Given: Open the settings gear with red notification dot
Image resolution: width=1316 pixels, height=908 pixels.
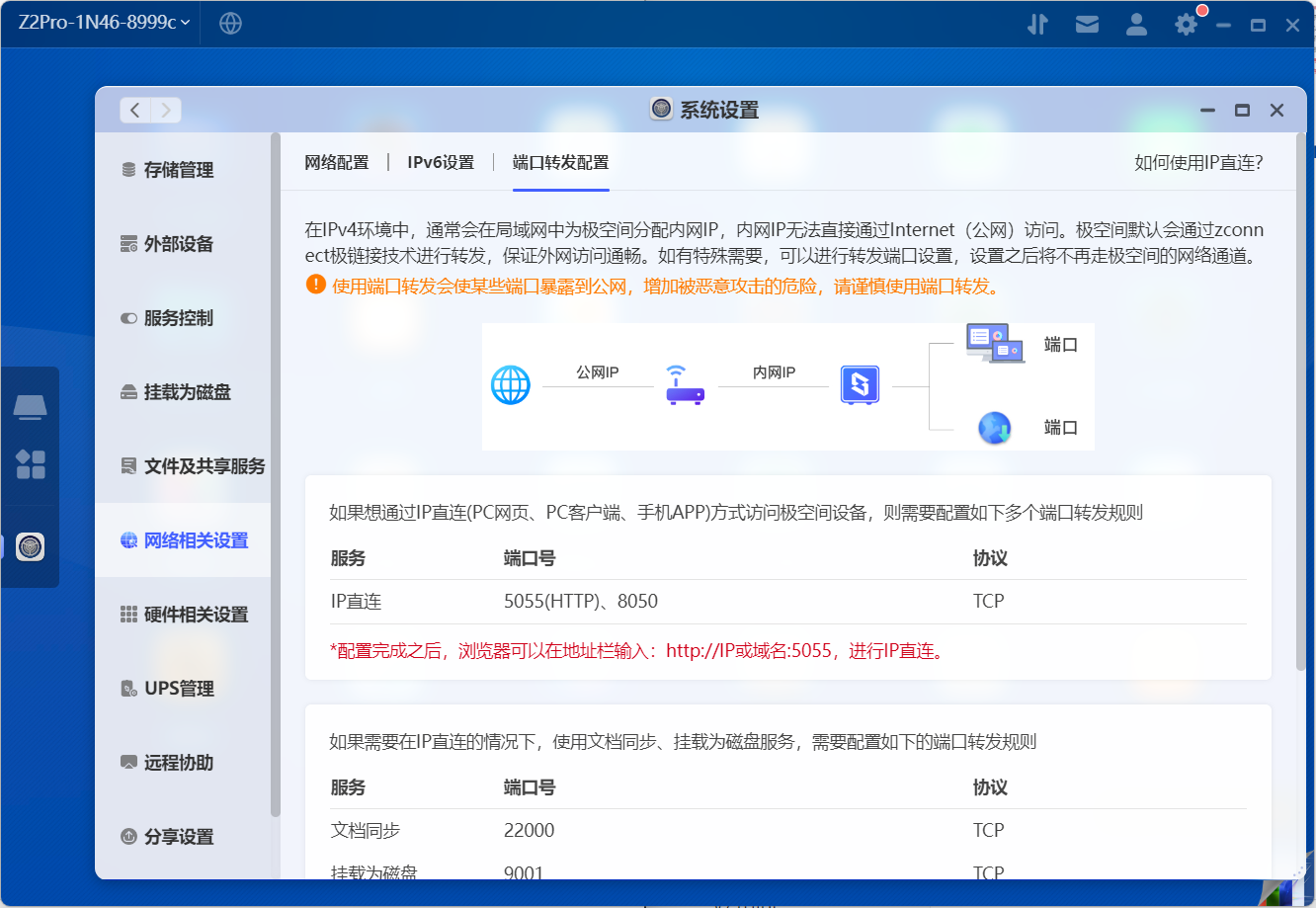Looking at the screenshot, I should (x=1184, y=23).
